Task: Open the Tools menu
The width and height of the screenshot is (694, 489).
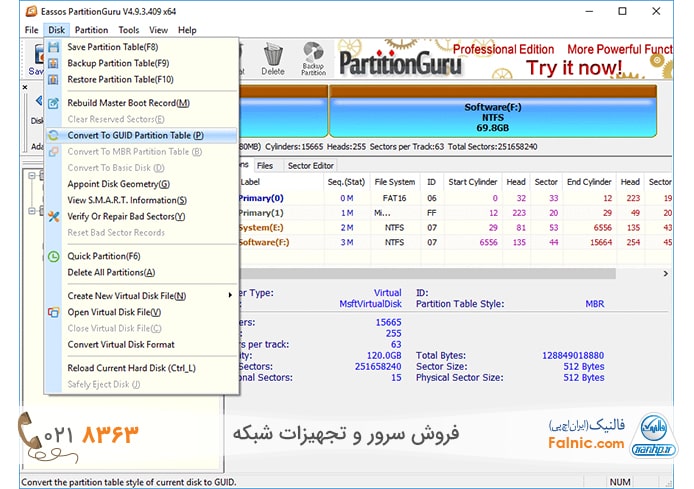Action: [x=127, y=30]
